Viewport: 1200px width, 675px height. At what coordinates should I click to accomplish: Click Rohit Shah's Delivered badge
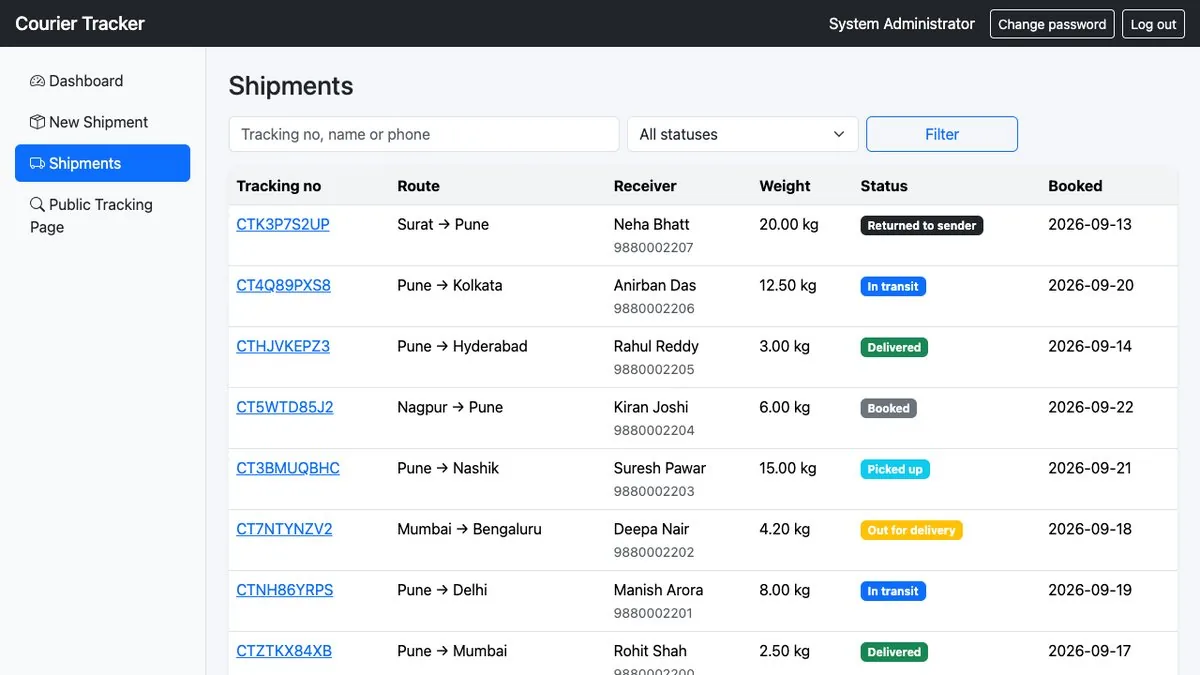pyautogui.click(x=894, y=653)
